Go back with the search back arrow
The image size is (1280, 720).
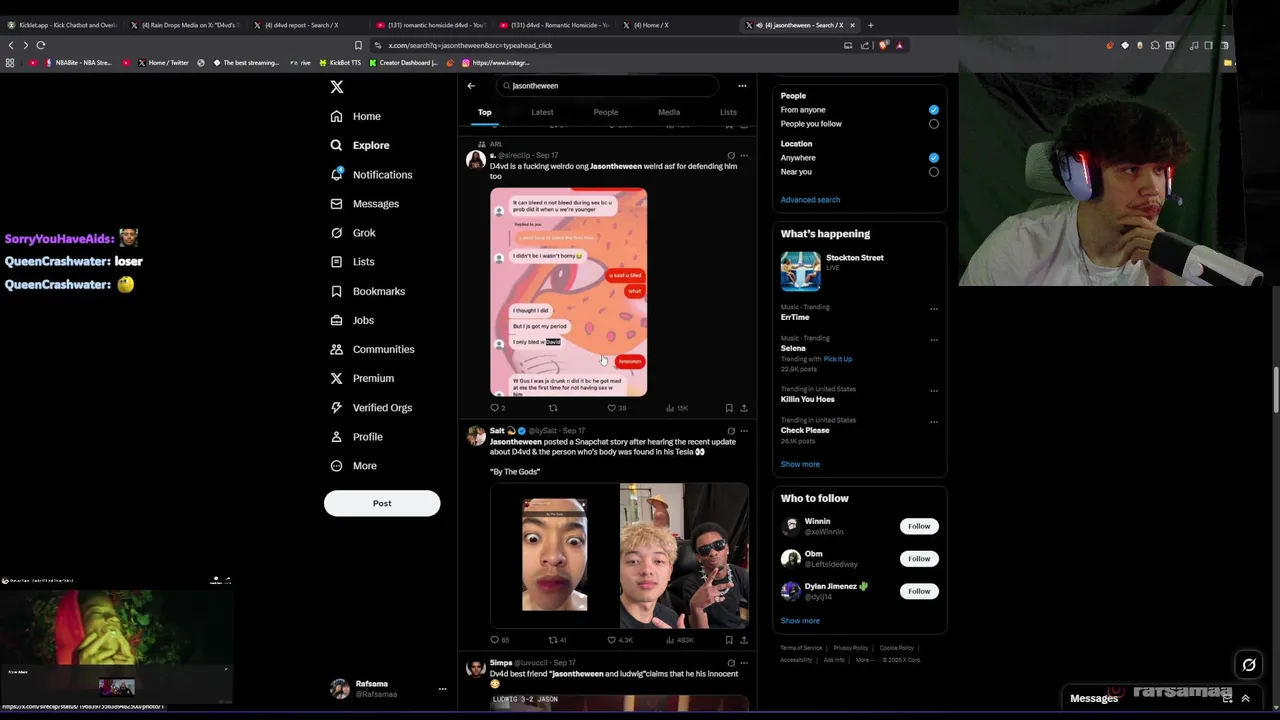[x=471, y=86]
